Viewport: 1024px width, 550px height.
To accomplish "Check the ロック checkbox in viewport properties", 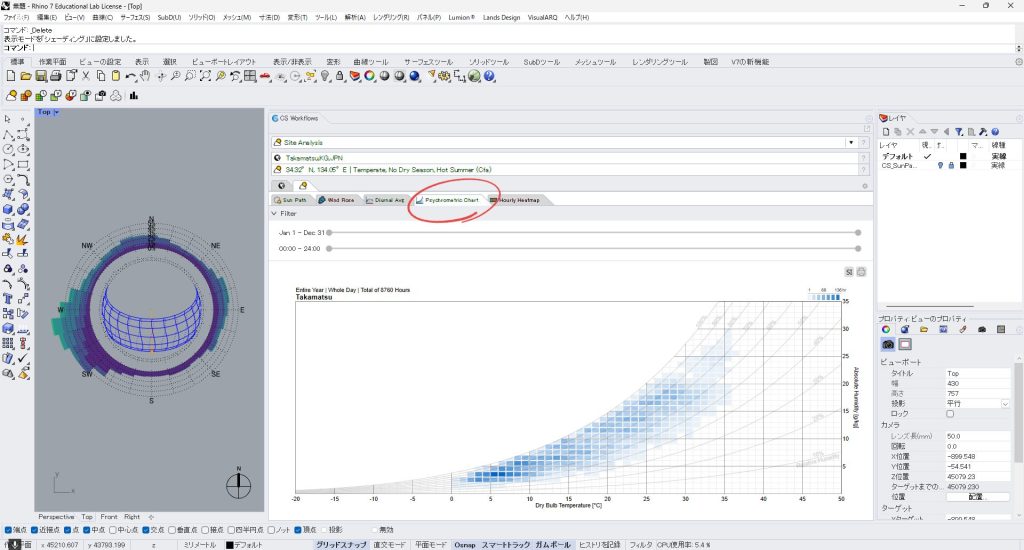I will [950, 413].
